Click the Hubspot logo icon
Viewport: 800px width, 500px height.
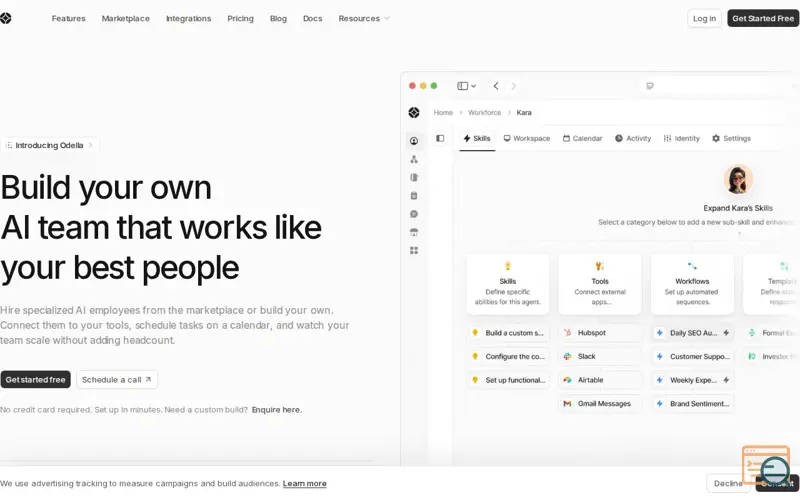pos(567,333)
